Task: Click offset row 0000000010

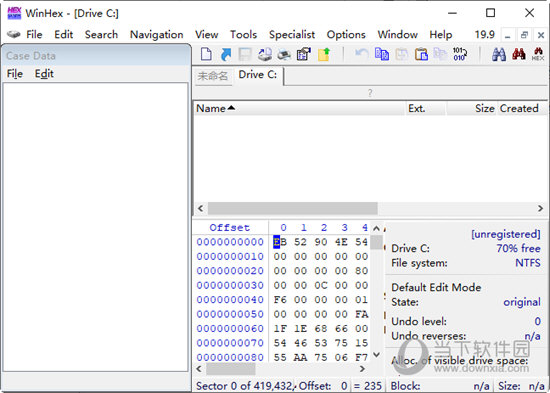Action: [x=230, y=256]
